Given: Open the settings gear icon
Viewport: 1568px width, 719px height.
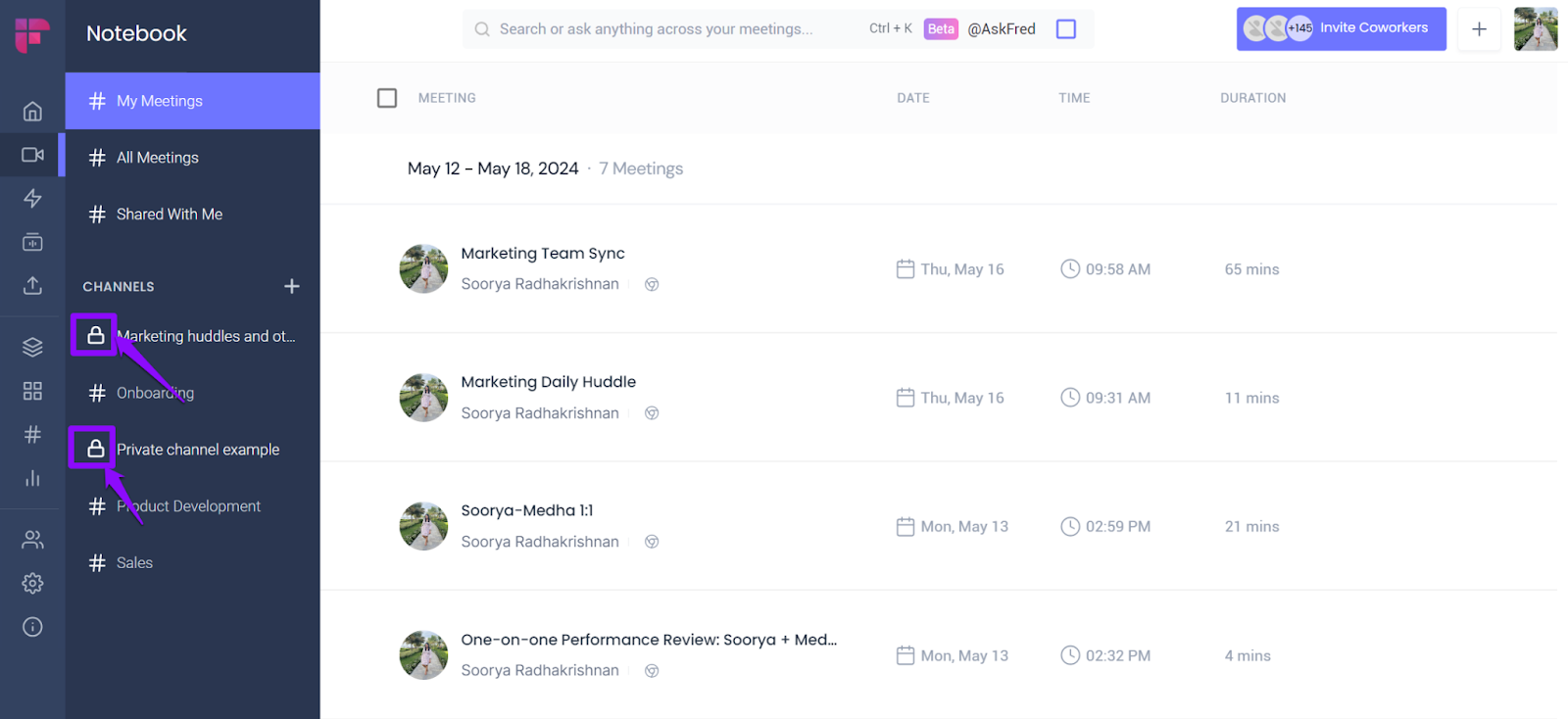Looking at the screenshot, I should [32, 584].
